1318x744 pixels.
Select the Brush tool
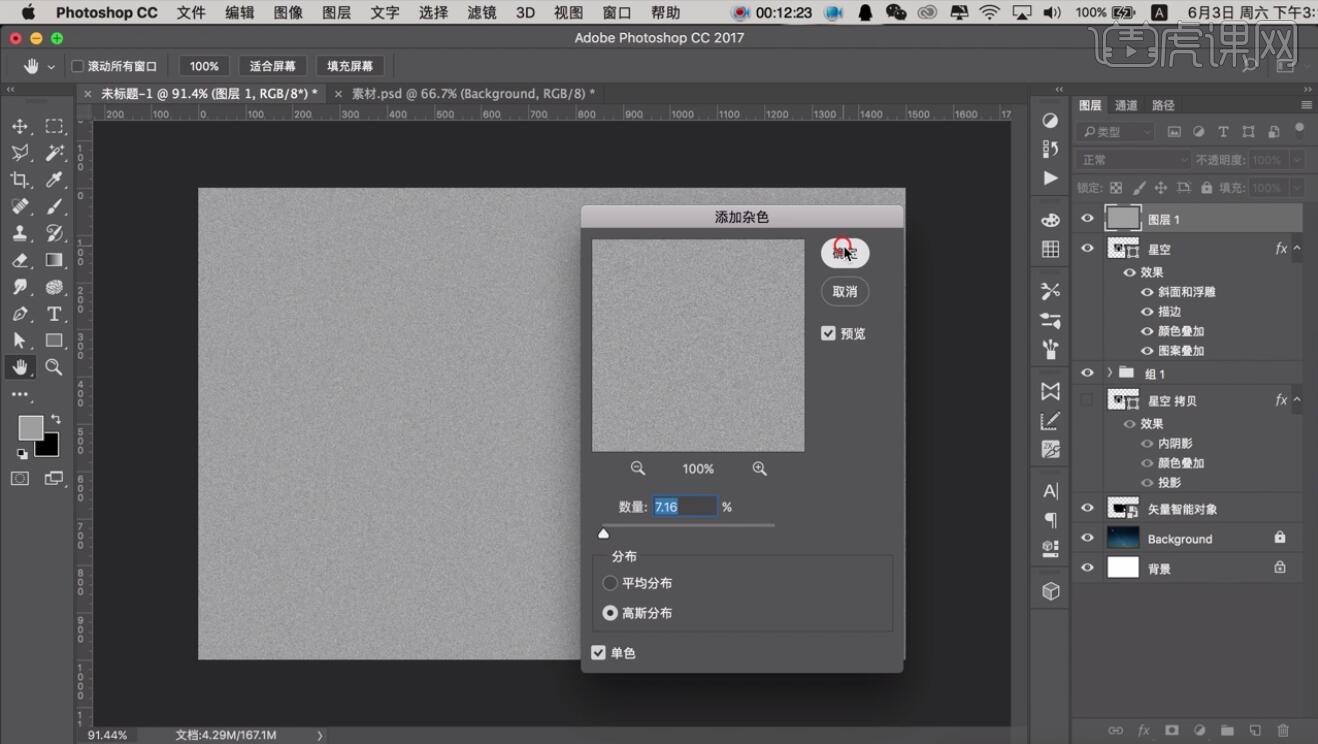click(x=54, y=206)
